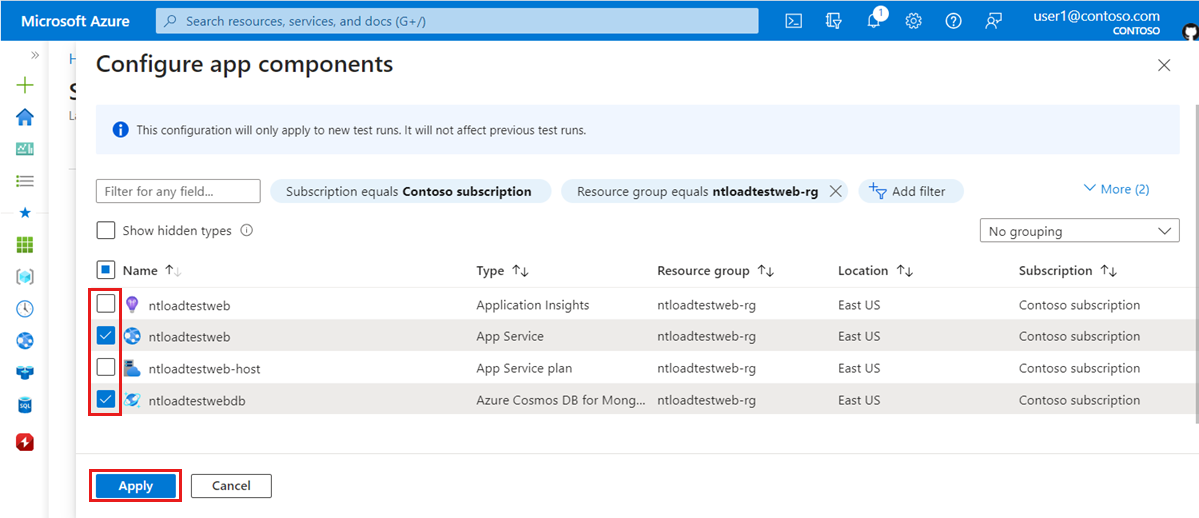Click the Filter for any field box
The width and height of the screenshot is (1199, 518).
(178, 191)
